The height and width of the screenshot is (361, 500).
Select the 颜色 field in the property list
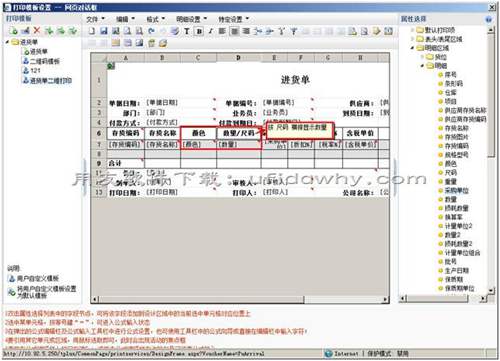click(x=450, y=164)
